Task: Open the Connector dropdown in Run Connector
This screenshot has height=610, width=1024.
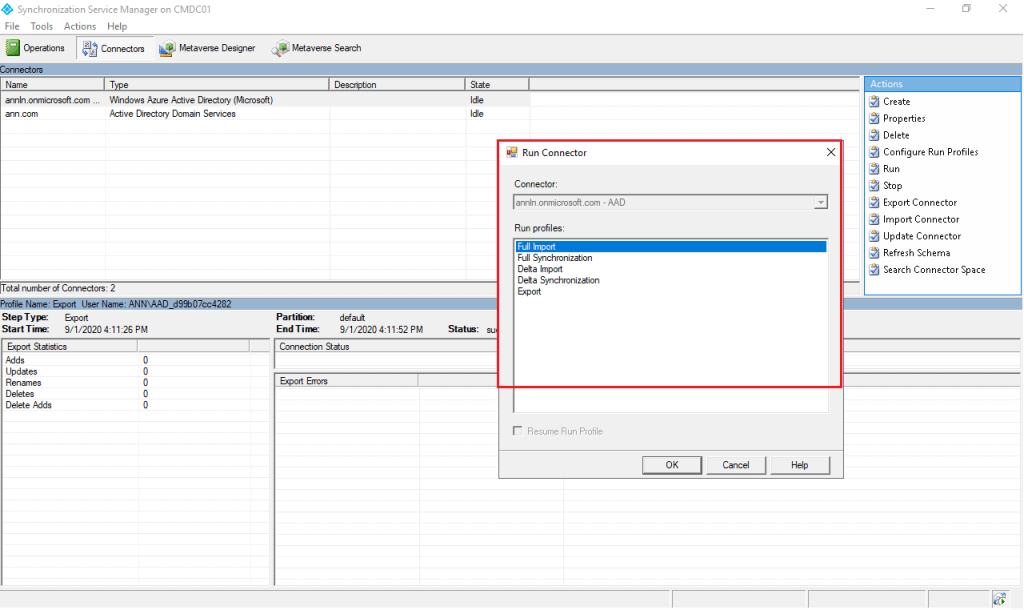Action: coord(820,202)
